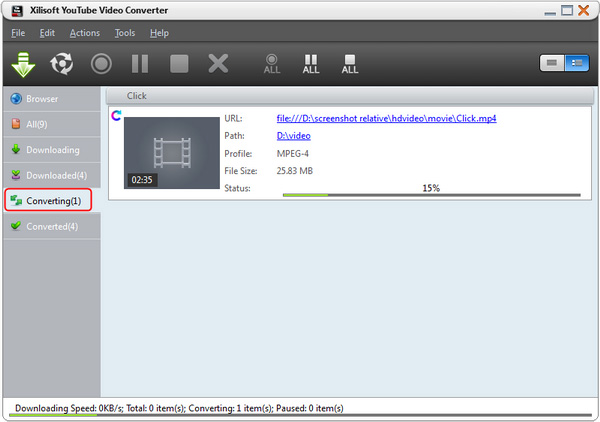
Task: Click the Converting(1) green squares icon
Action: click(16, 200)
